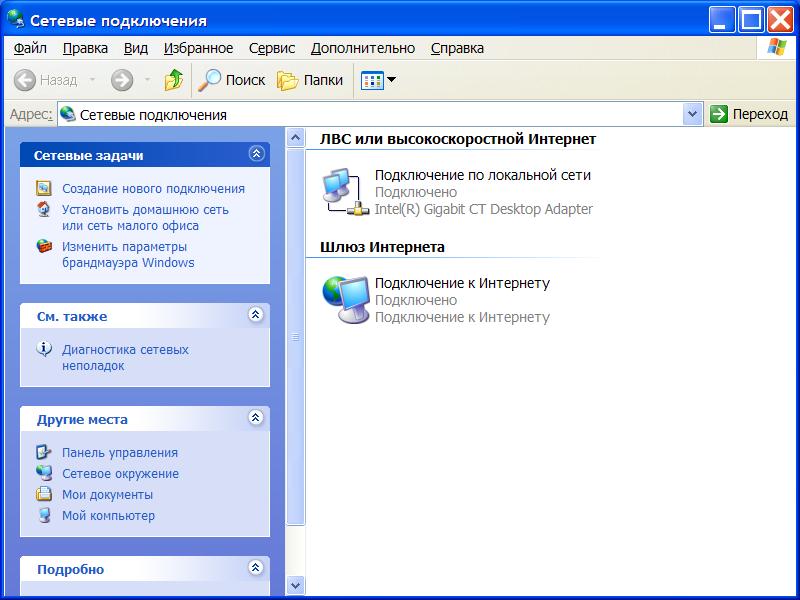
Task: Select Подключение по локальной сети text
Action: (x=483, y=175)
